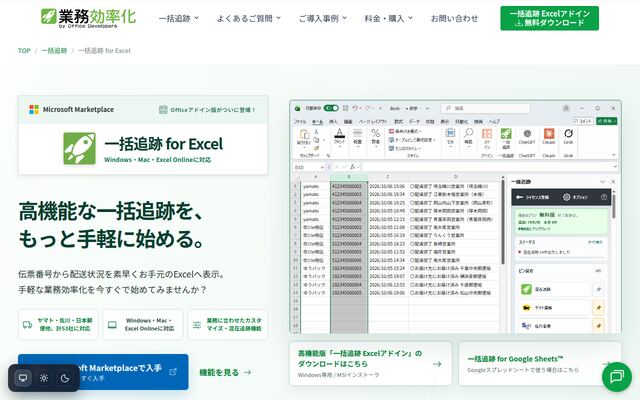Click the user account icon in Excel's title bar
The width and height of the screenshot is (640, 400).
coord(566,108)
